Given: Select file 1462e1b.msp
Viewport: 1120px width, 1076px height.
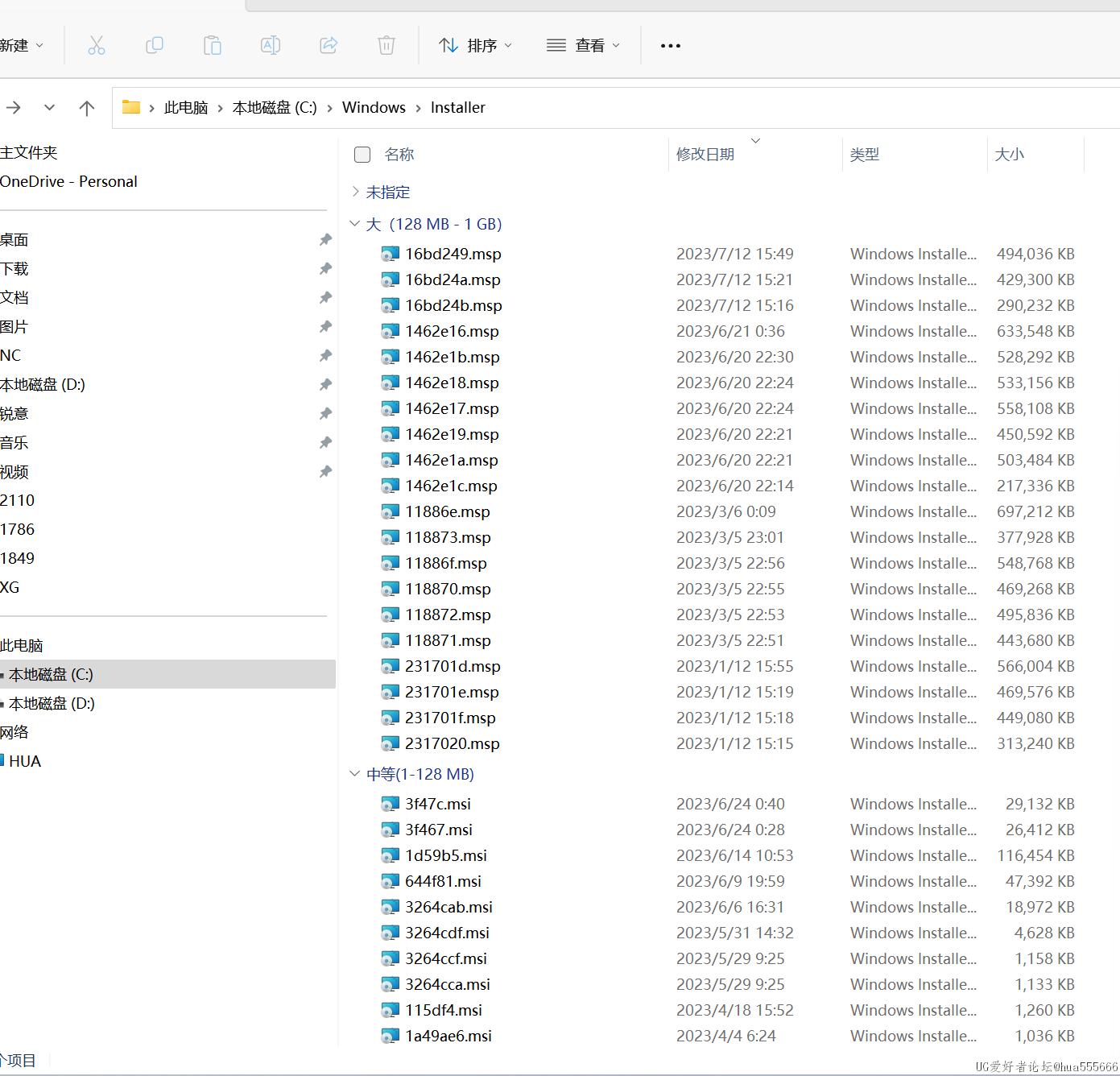Looking at the screenshot, I should (453, 357).
